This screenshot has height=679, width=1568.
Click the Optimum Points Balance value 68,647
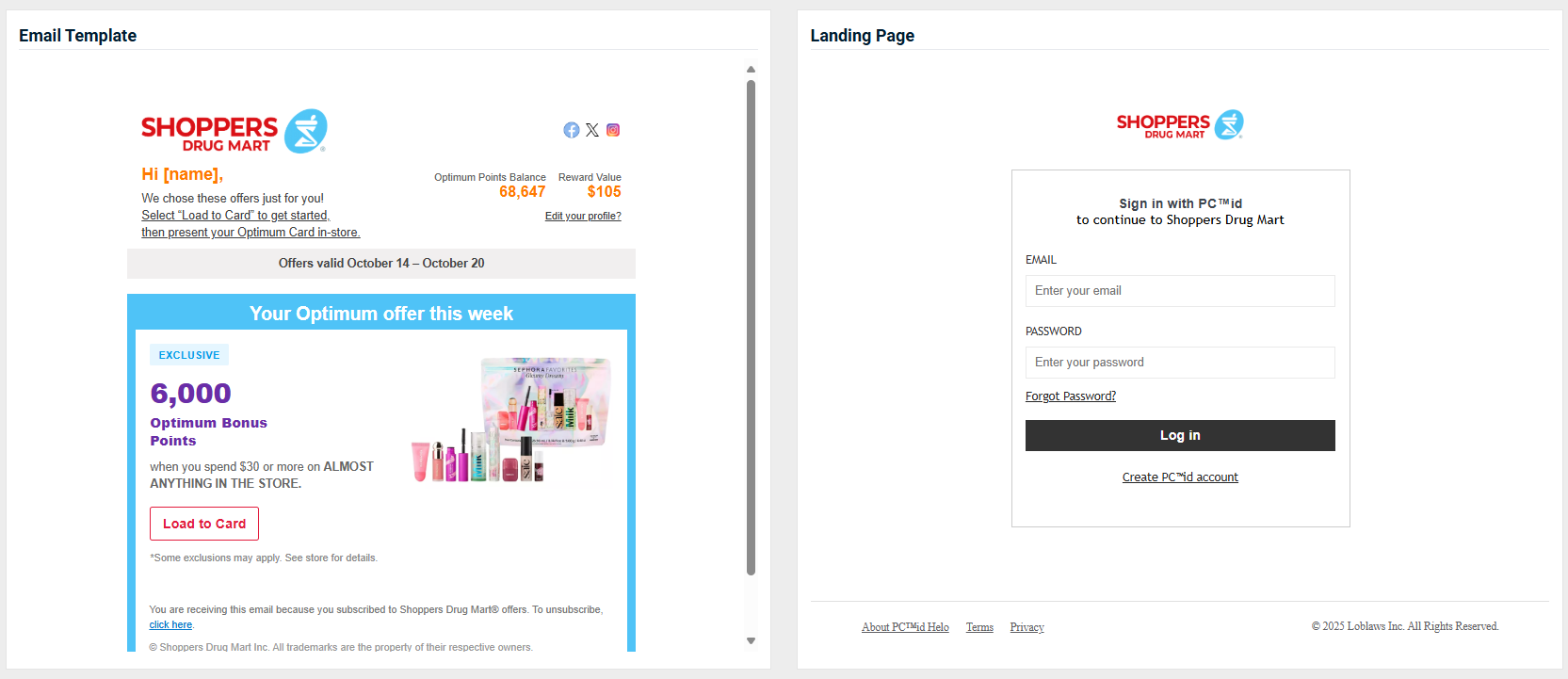[523, 191]
